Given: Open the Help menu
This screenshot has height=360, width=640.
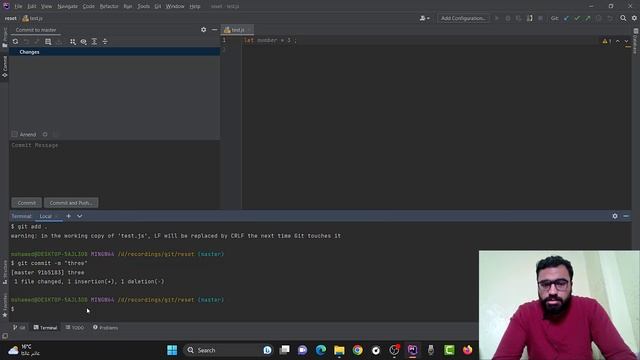Looking at the screenshot, I should click(195, 6).
